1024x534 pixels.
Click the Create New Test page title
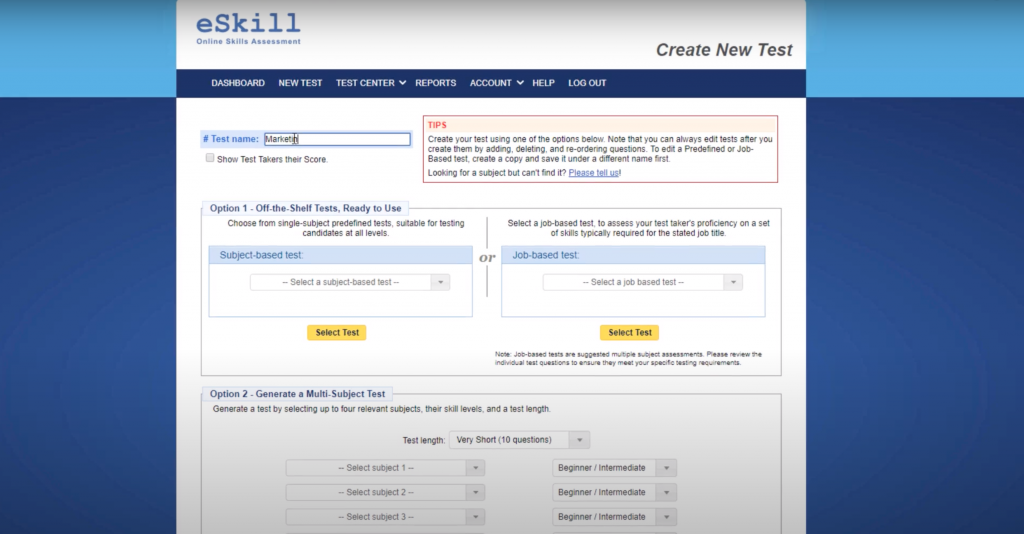pyautogui.click(x=724, y=50)
